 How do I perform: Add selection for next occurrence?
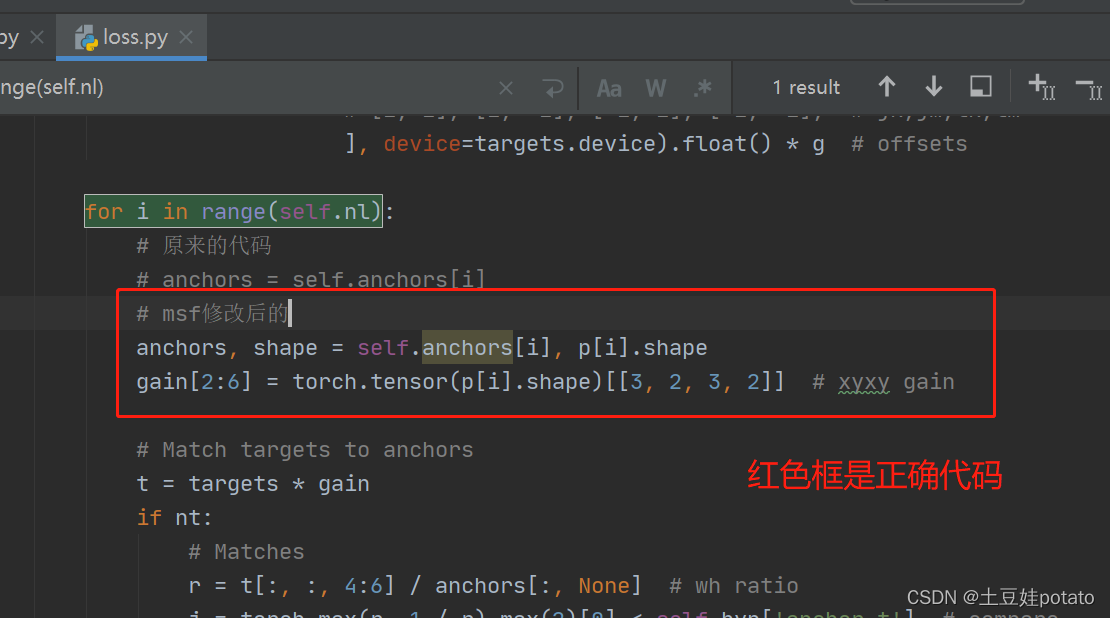(1041, 87)
